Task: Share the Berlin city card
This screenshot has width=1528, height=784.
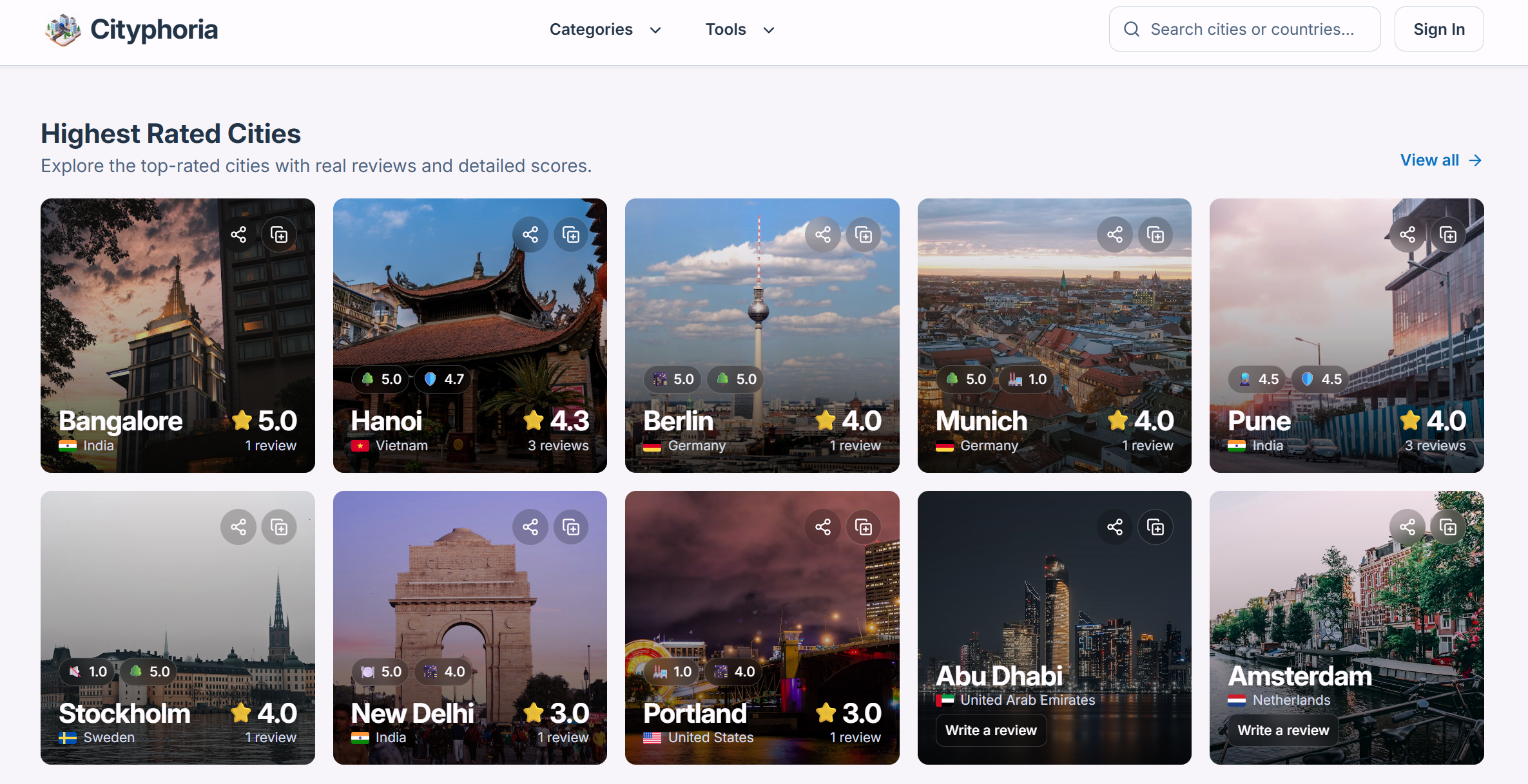Action: [823, 234]
